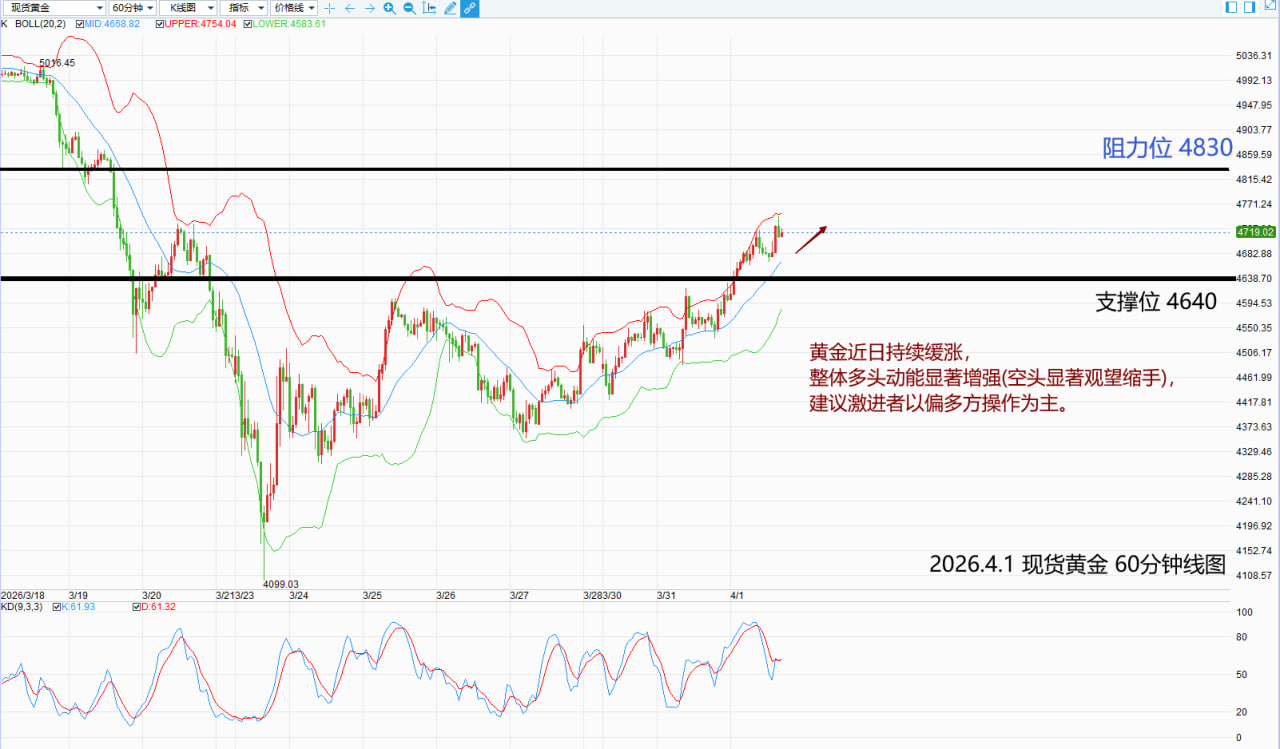
Task: Click the KD(9,3,3) indicator label
Action: (x=23, y=607)
